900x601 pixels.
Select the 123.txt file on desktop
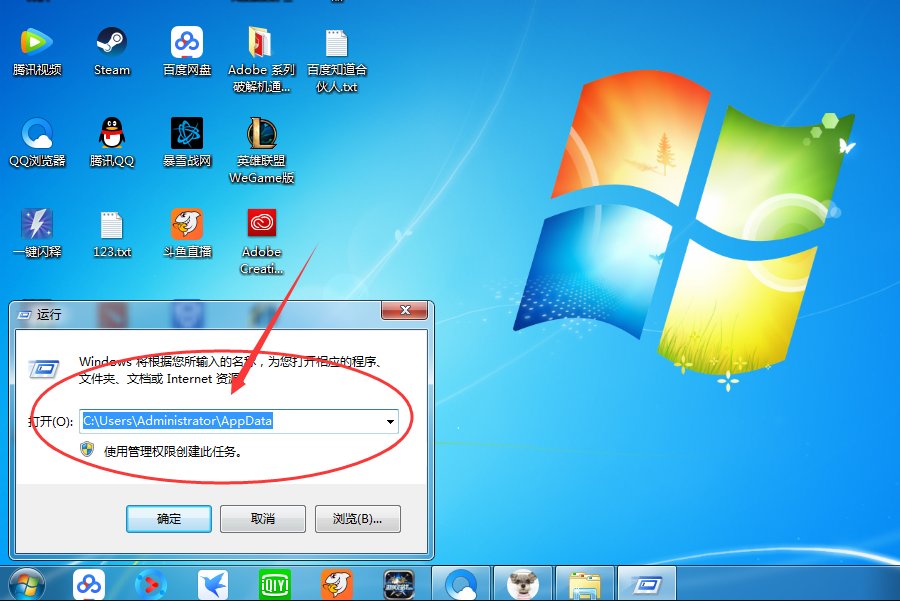[x=112, y=226]
